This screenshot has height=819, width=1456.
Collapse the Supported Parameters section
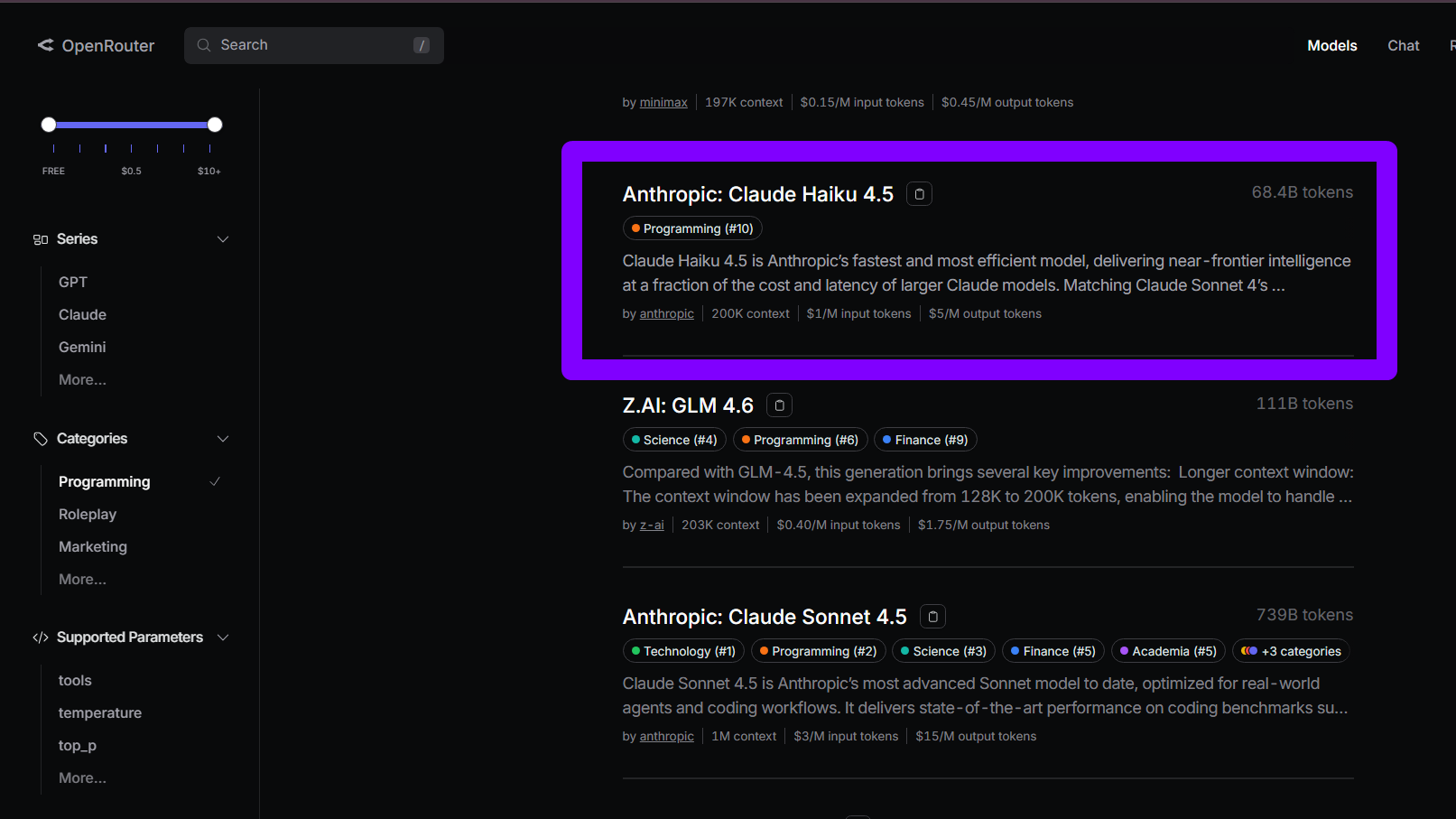tap(223, 638)
